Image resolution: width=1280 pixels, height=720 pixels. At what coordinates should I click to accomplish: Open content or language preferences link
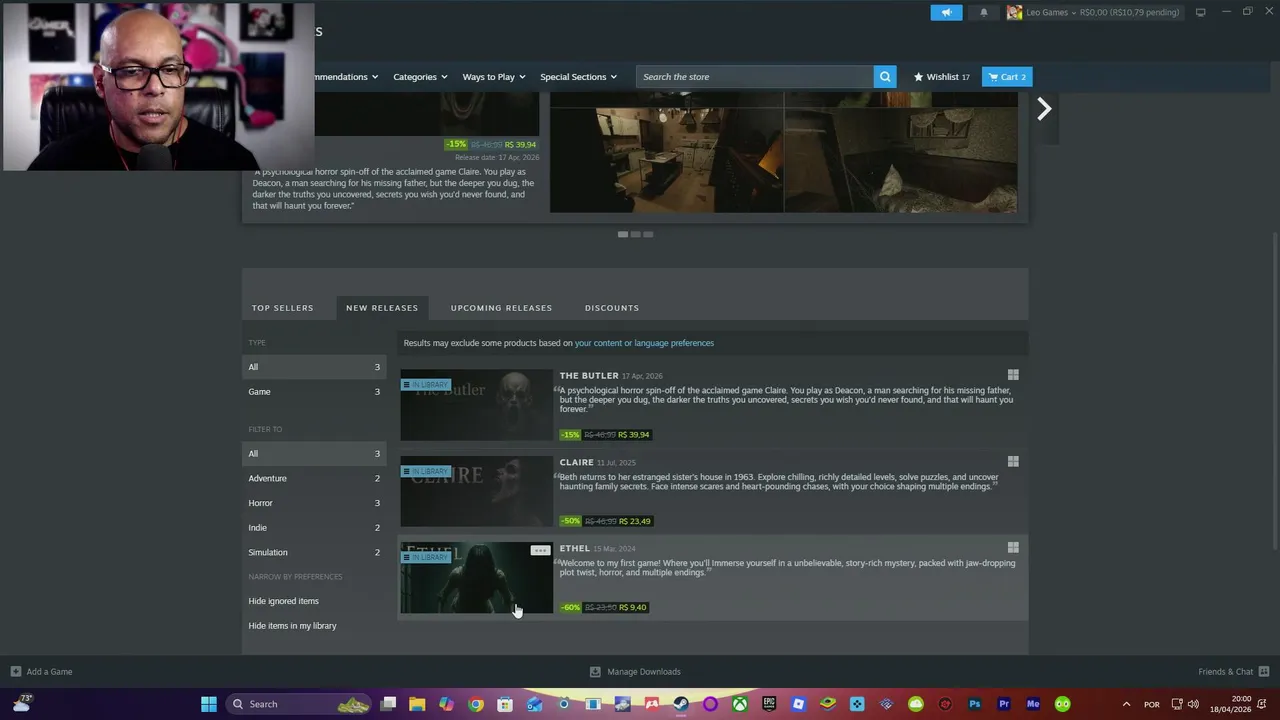(644, 343)
